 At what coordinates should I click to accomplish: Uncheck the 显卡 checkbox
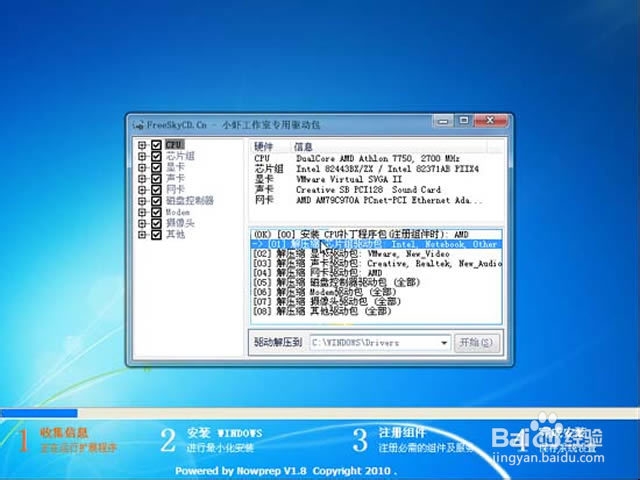point(156,167)
